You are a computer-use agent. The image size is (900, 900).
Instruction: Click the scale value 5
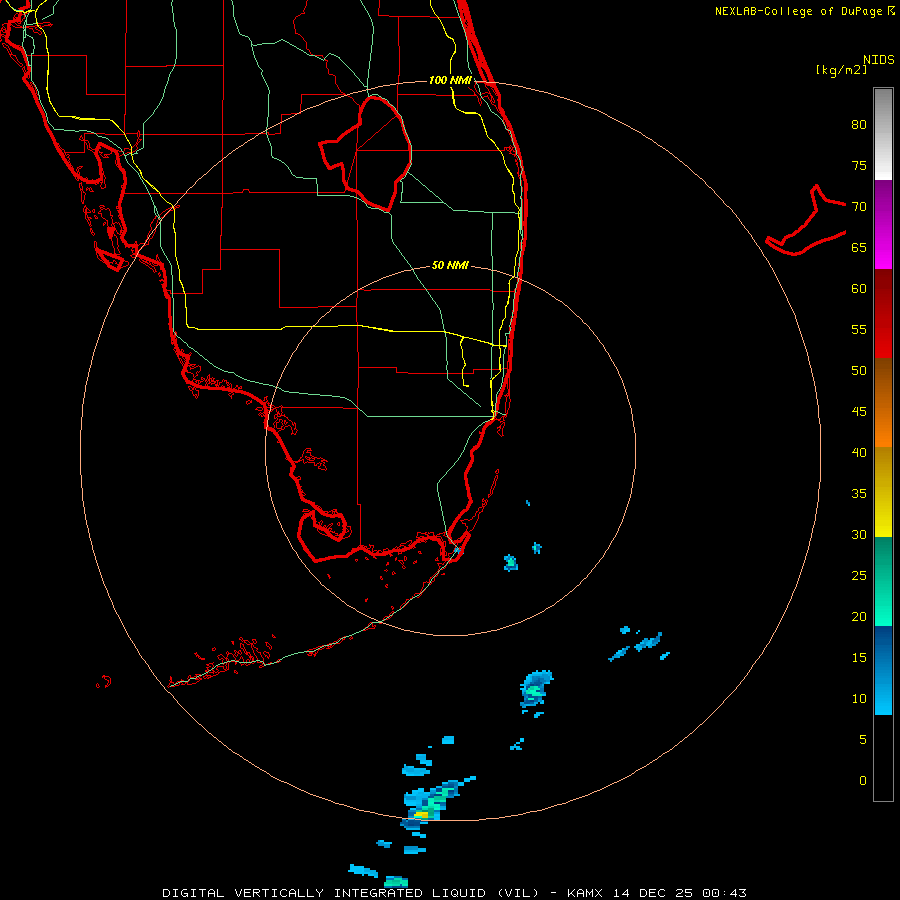pyautogui.click(x=863, y=740)
